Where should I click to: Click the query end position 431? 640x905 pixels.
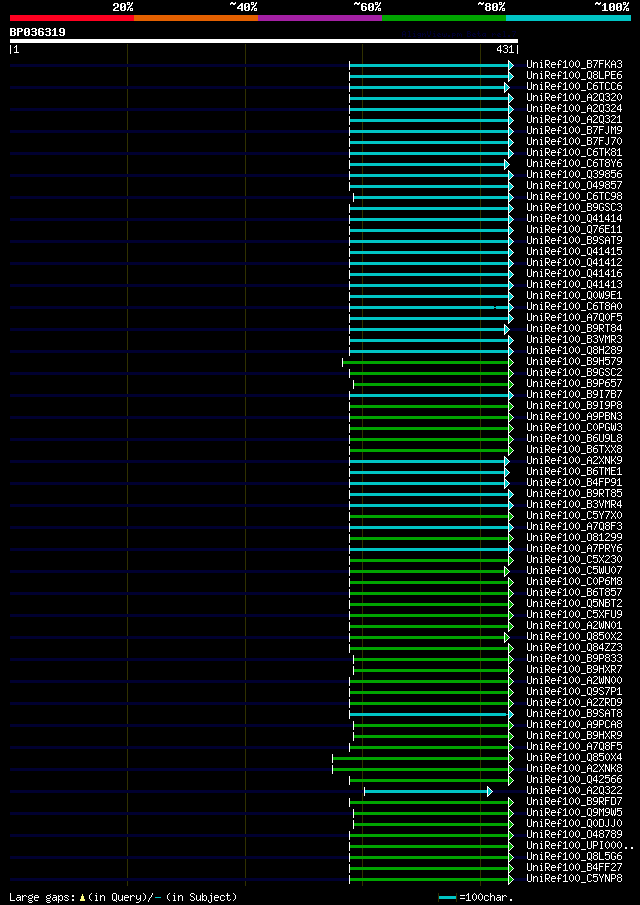coord(504,50)
